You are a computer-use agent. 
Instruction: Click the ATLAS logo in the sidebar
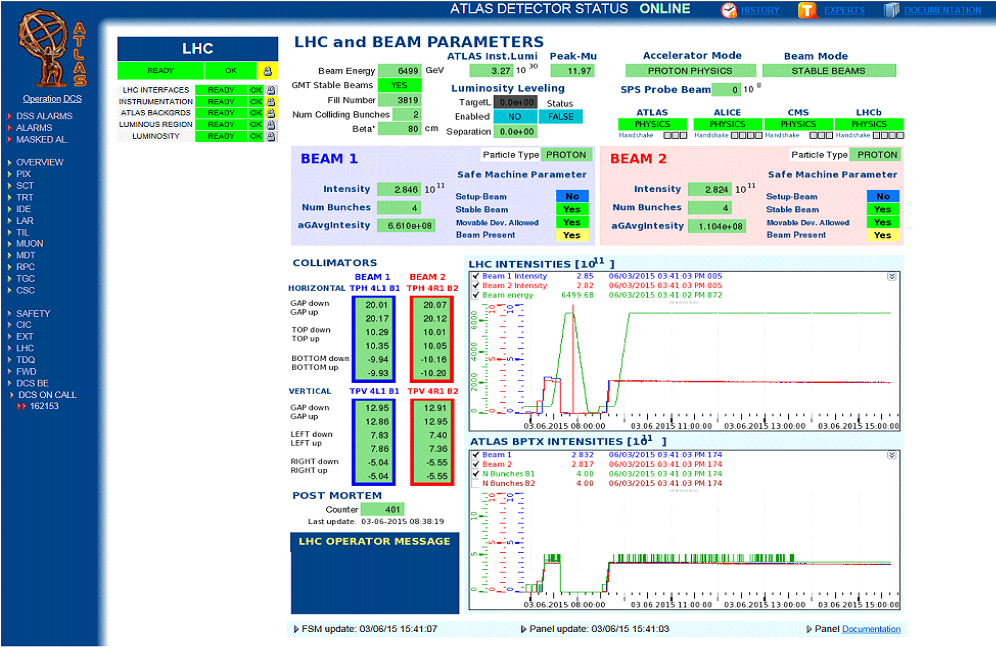coord(50,48)
